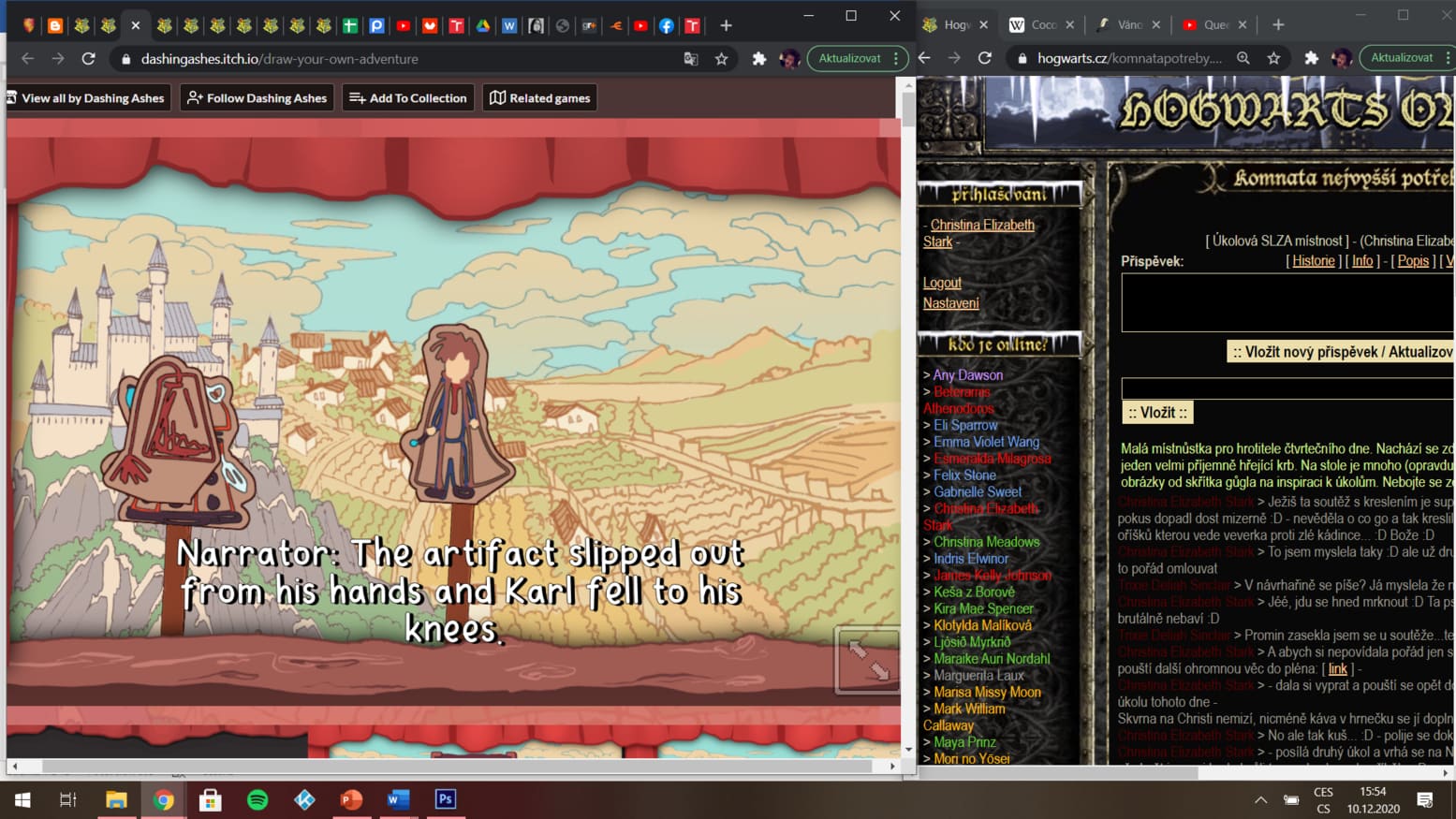Reload the hogwarts.cz page
The image size is (1456, 819).
(x=984, y=58)
